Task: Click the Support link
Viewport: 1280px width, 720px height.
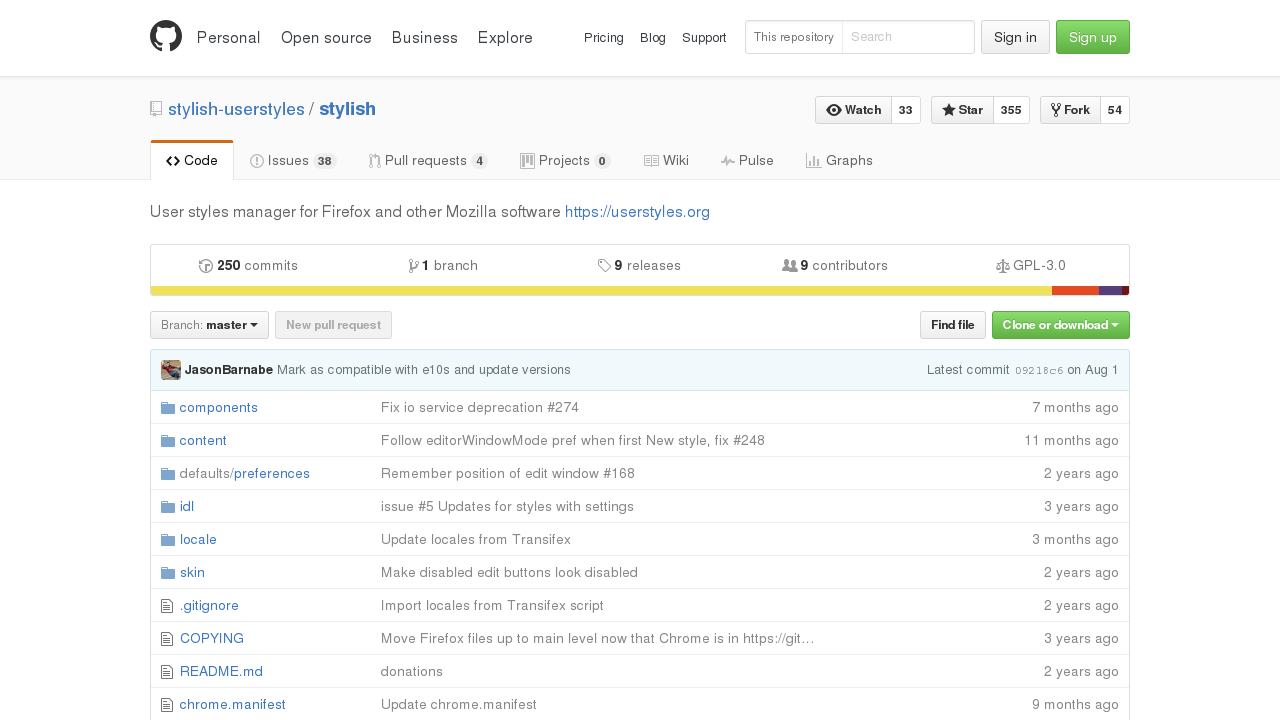Action: point(704,37)
